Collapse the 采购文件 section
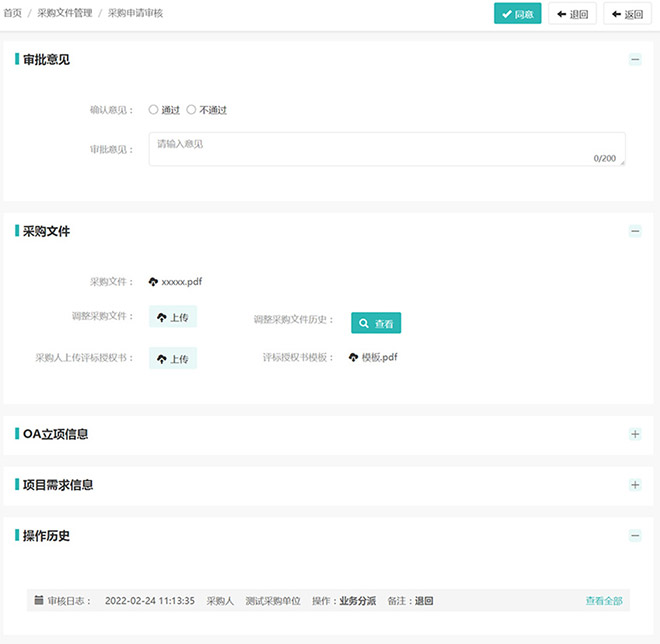Viewport: 660px width, 644px height. tap(635, 231)
